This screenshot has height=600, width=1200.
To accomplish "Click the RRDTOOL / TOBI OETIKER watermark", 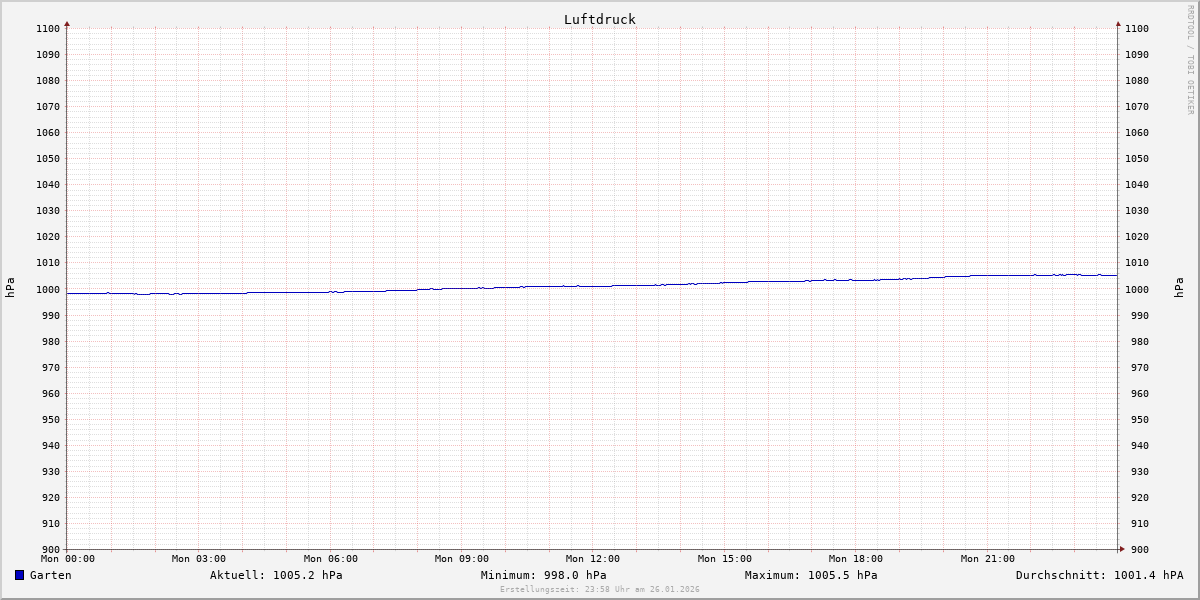I will 1190,60.
